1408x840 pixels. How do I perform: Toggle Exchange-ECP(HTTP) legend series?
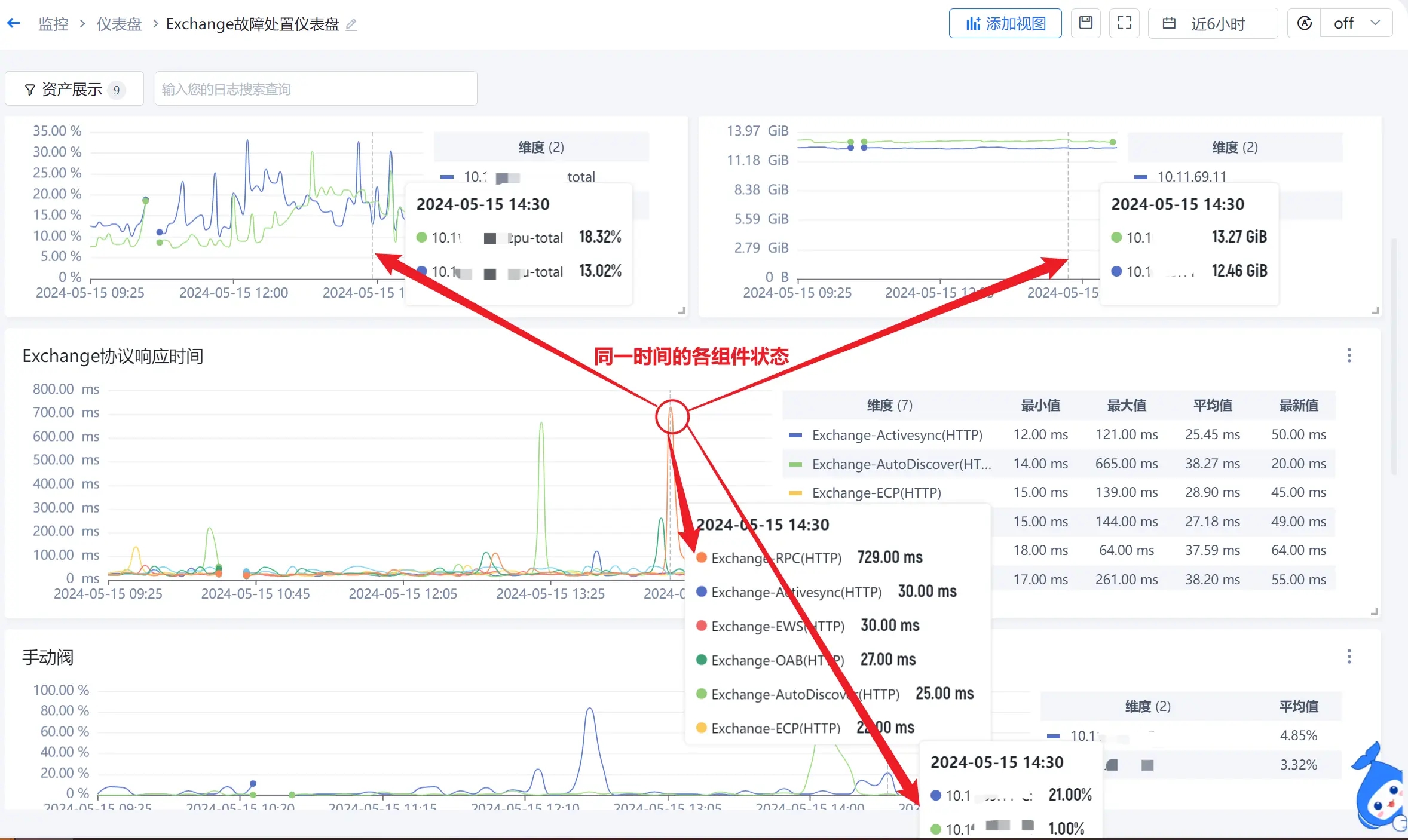click(x=865, y=493)
